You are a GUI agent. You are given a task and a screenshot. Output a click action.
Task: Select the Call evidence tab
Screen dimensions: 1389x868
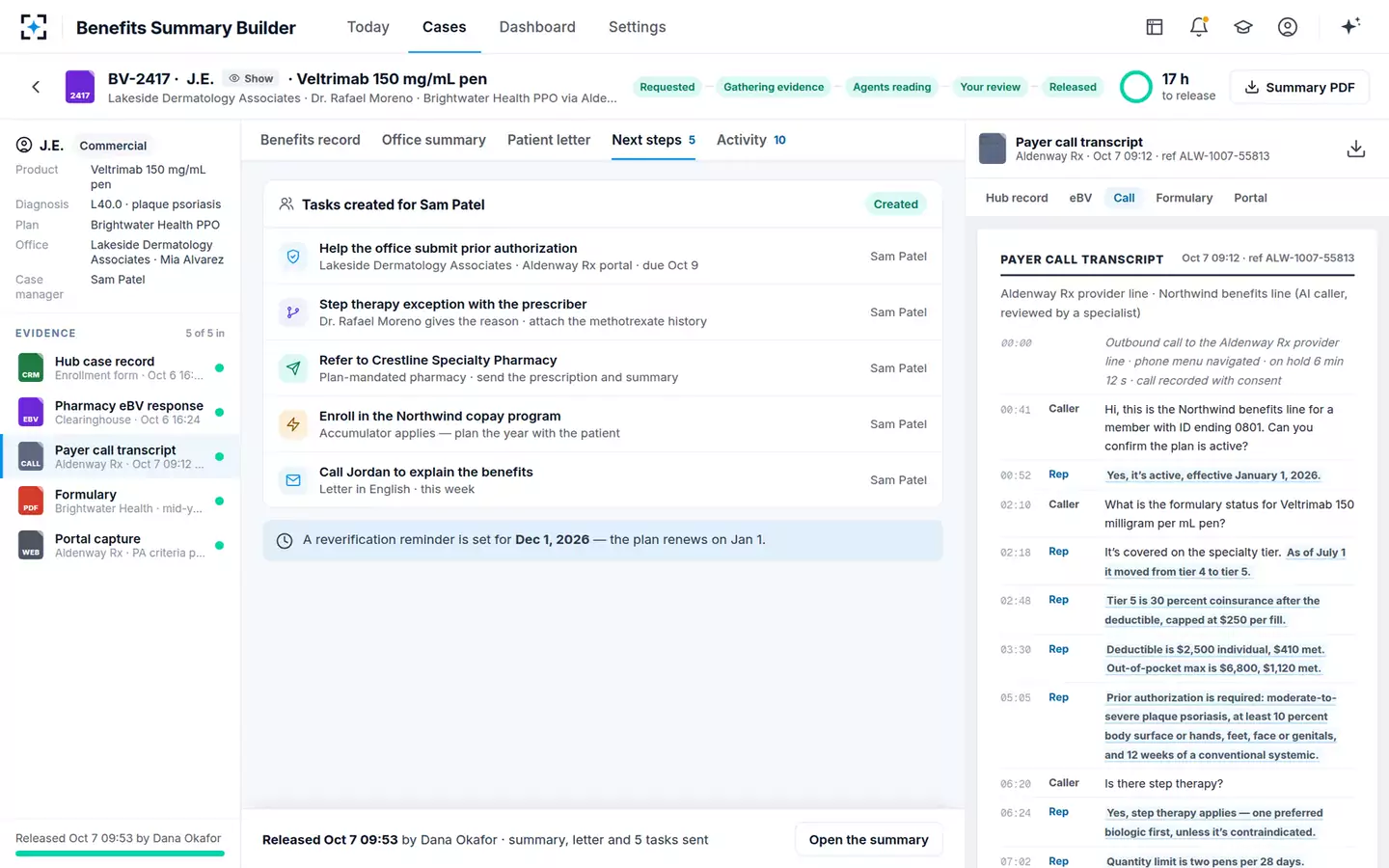[x=1125, y=198]
